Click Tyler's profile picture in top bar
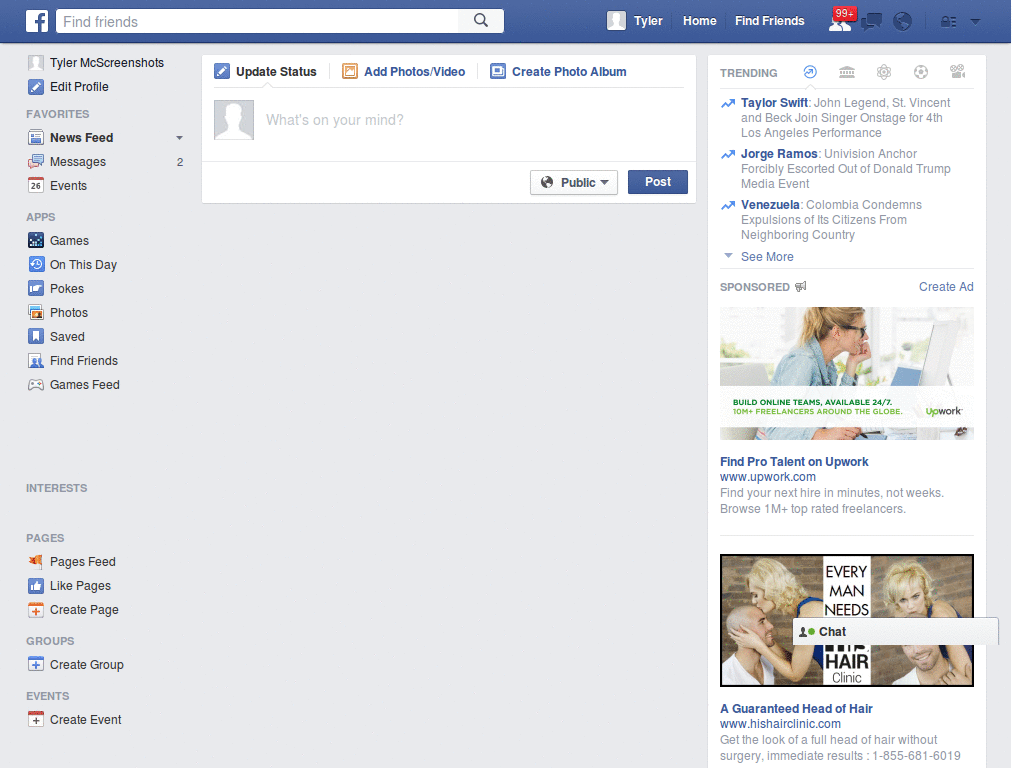The width and height of the screenshot is (1024, 768). click(616, 21)
